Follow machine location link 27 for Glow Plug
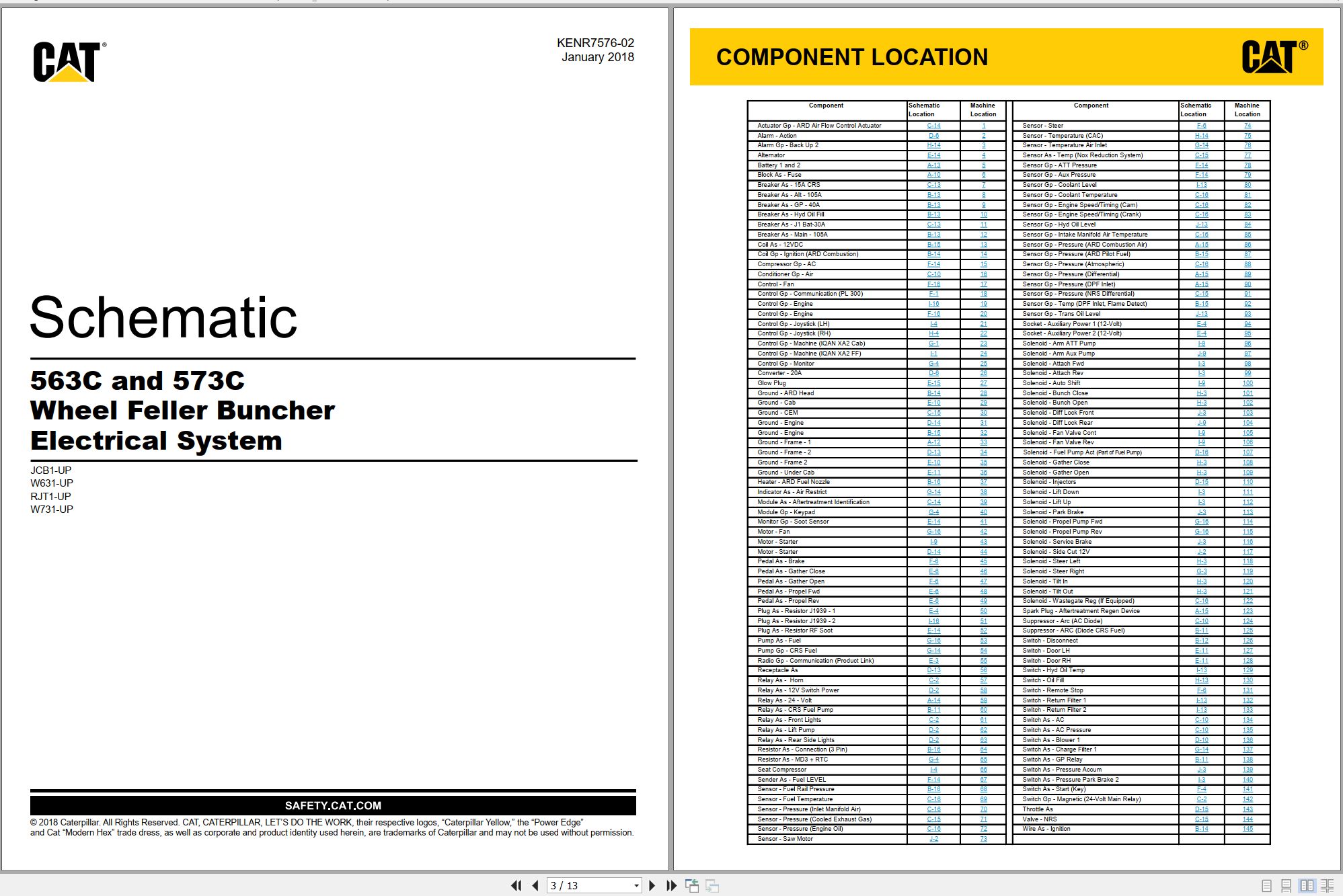 point(983,383)
